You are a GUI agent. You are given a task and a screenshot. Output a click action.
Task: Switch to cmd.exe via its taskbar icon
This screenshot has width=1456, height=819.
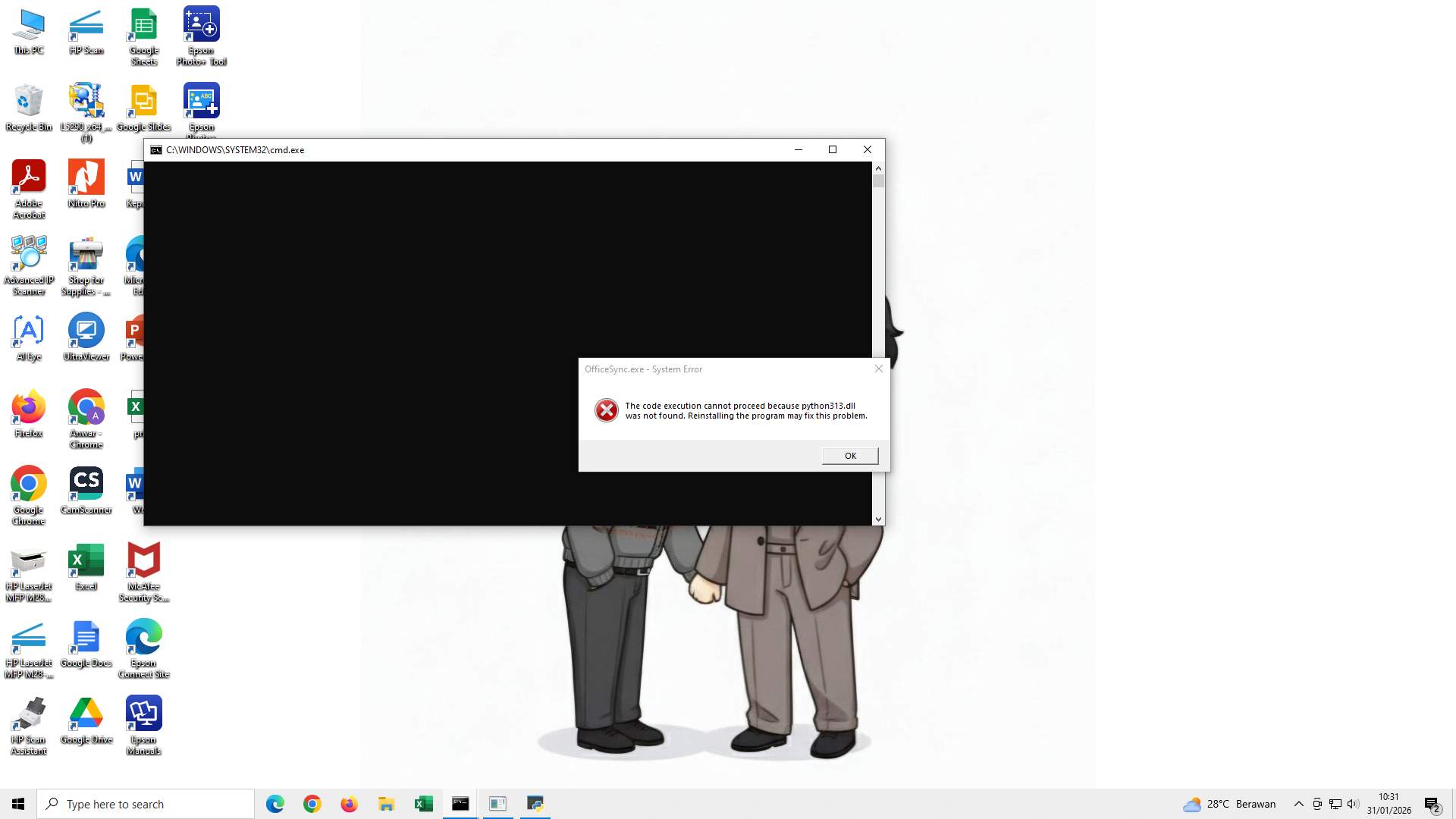460,803
